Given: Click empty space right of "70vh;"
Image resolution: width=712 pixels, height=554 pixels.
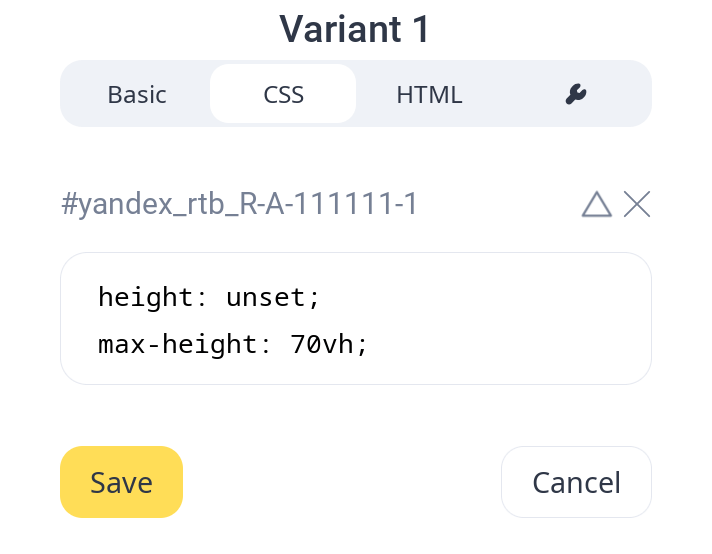Looking at the screenshot, I should pyautogui.click(x=500, y=345).
